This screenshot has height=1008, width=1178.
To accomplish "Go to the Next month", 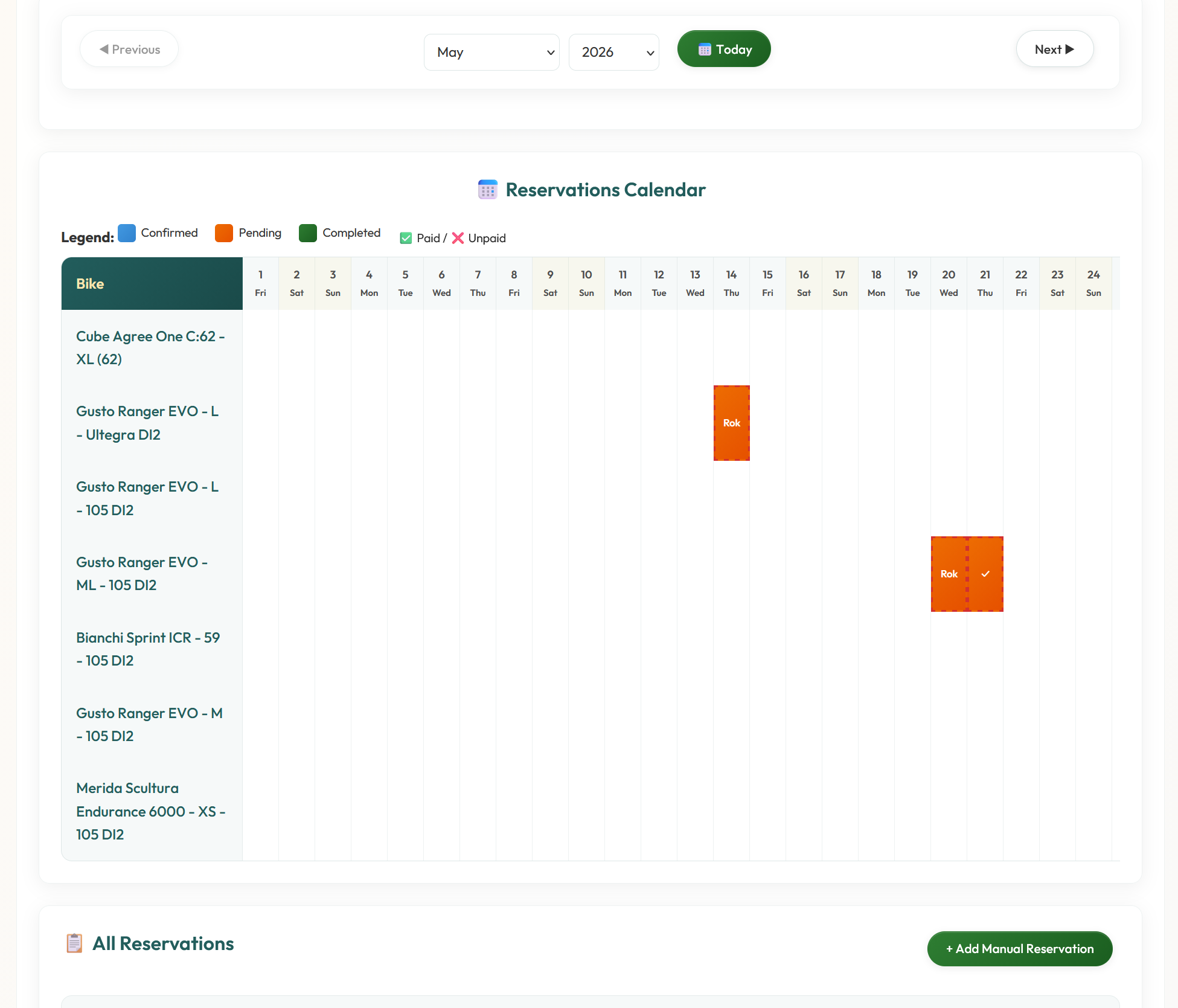I will pos(1054,49).
